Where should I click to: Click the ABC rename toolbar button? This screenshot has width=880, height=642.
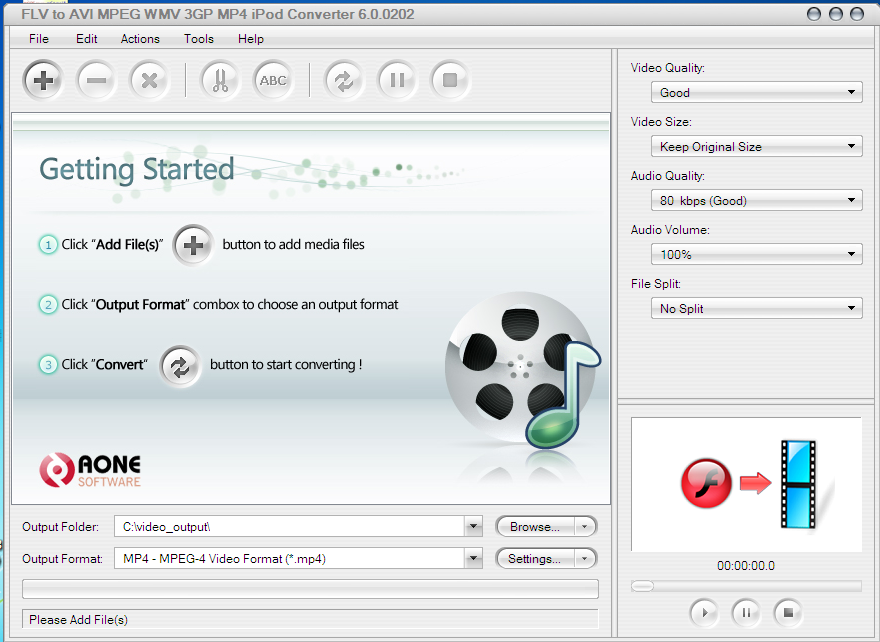273,80
